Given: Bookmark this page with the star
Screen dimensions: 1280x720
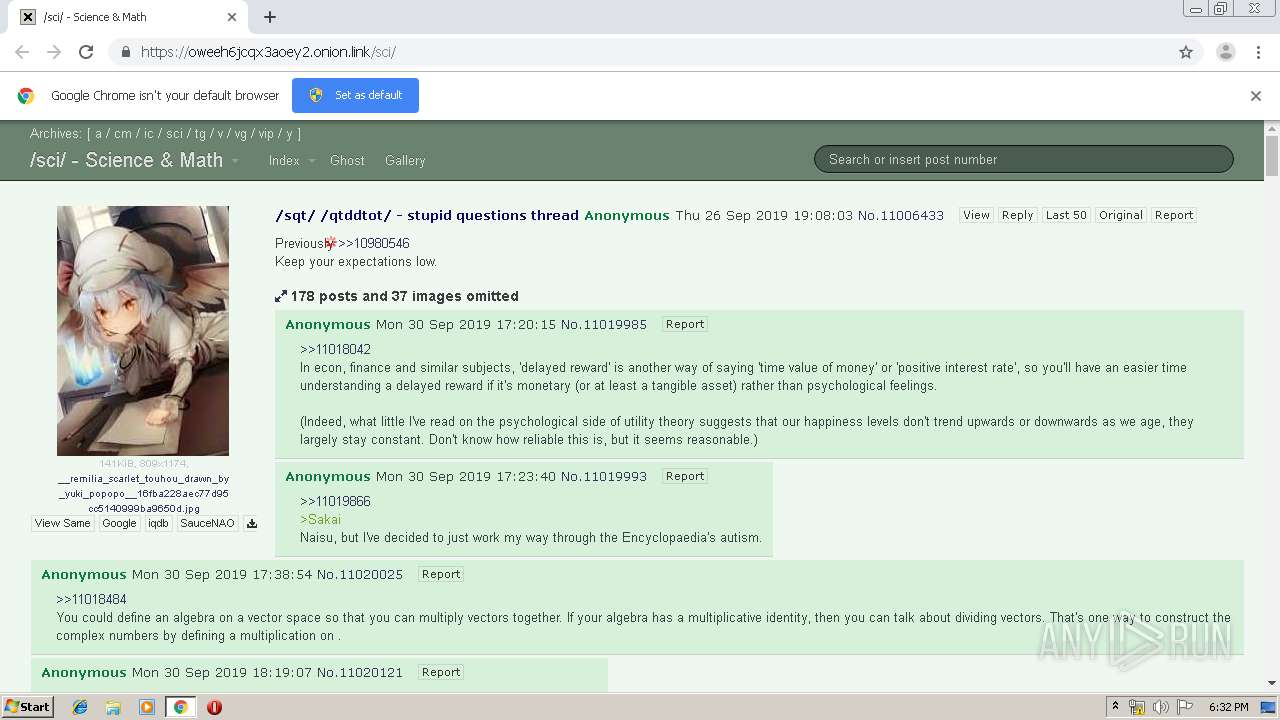Looking at the screenshot, I should 1186,52.
